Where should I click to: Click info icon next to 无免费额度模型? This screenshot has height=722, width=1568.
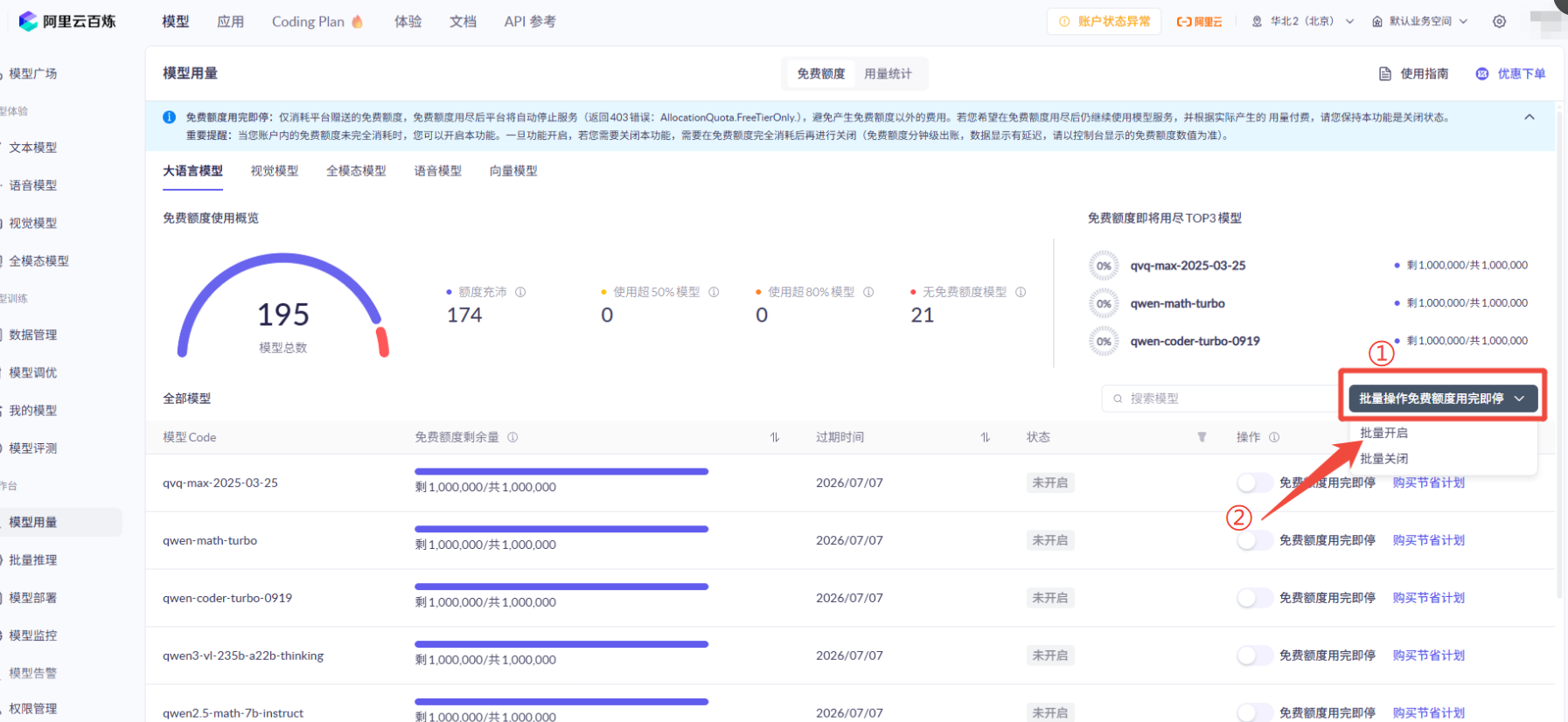[1021, 292]
